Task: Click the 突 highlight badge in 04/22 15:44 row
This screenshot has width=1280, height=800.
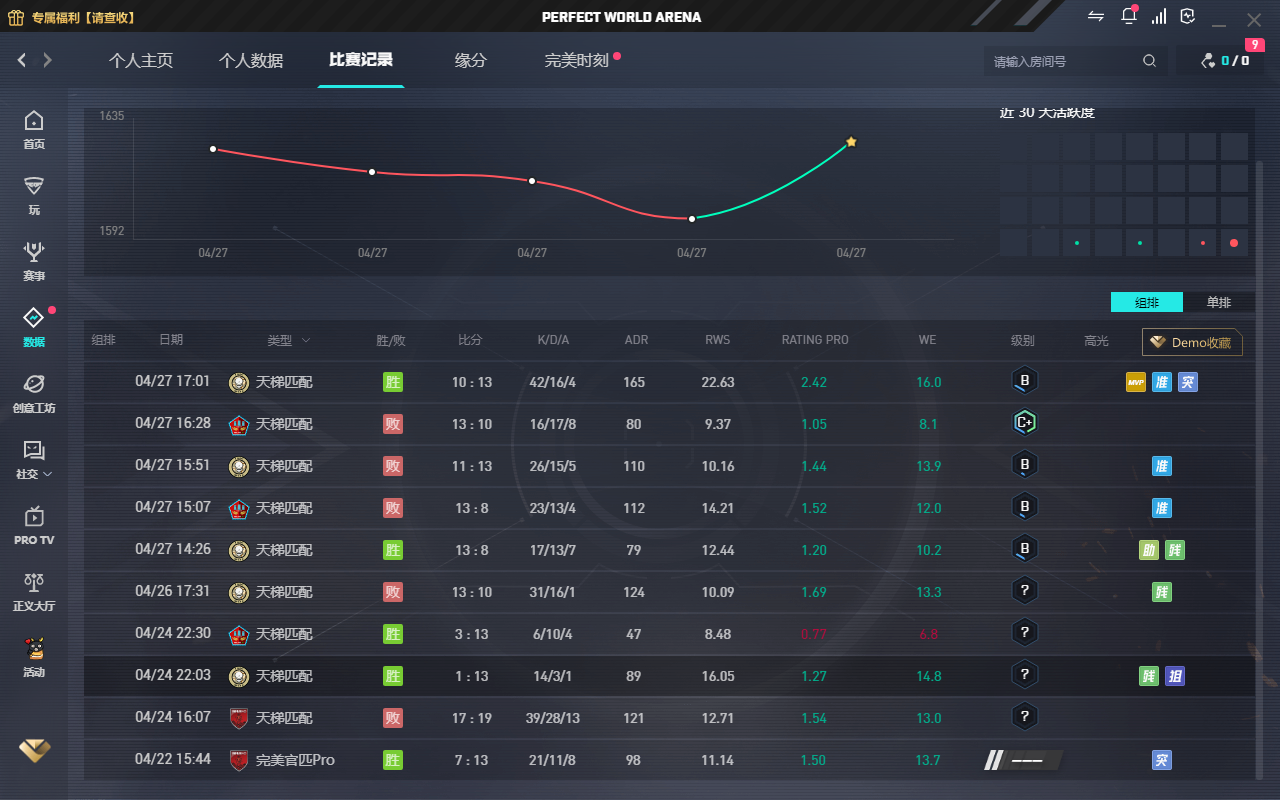Action: coord(1161,760)
